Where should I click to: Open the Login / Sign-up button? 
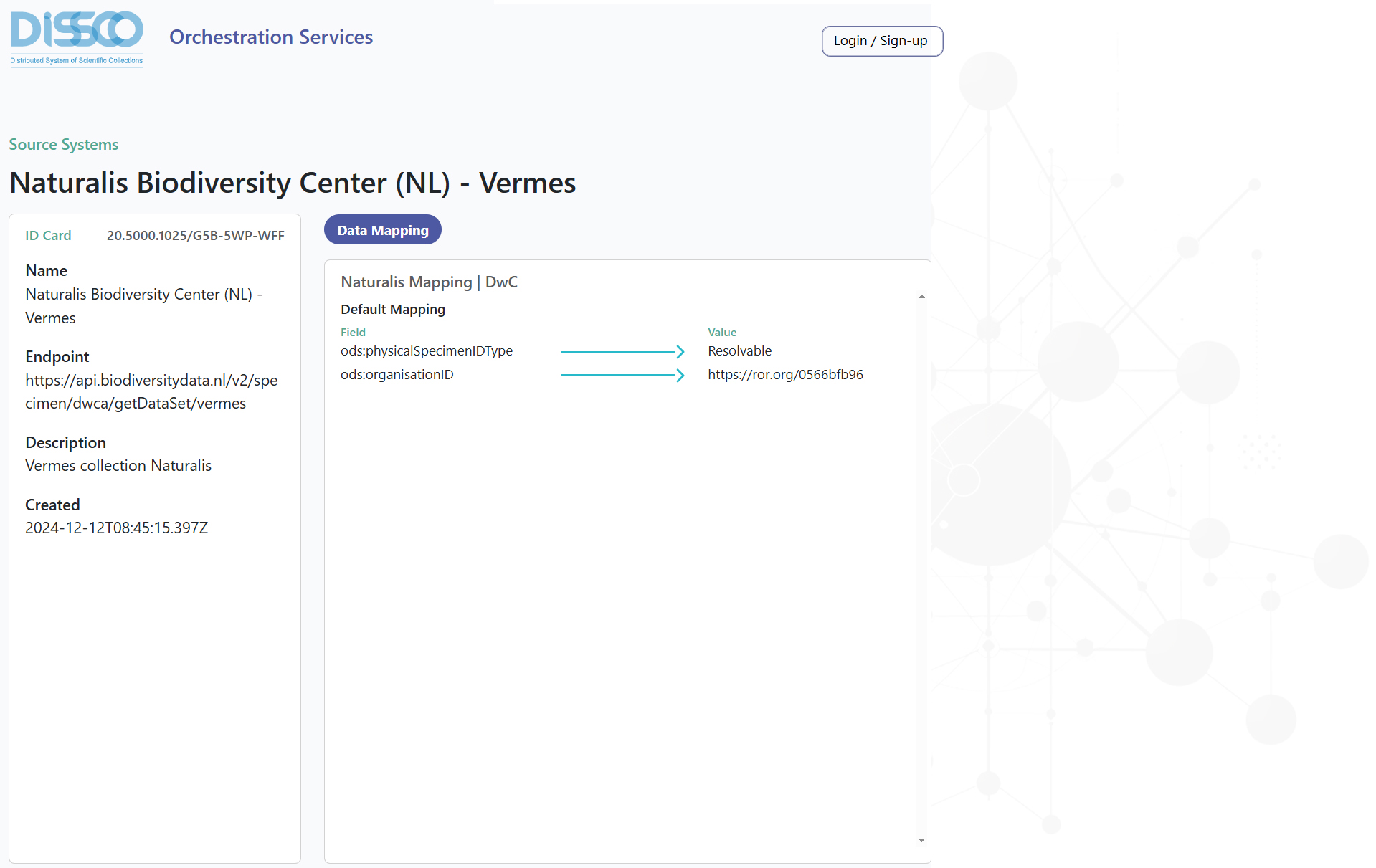881,41
